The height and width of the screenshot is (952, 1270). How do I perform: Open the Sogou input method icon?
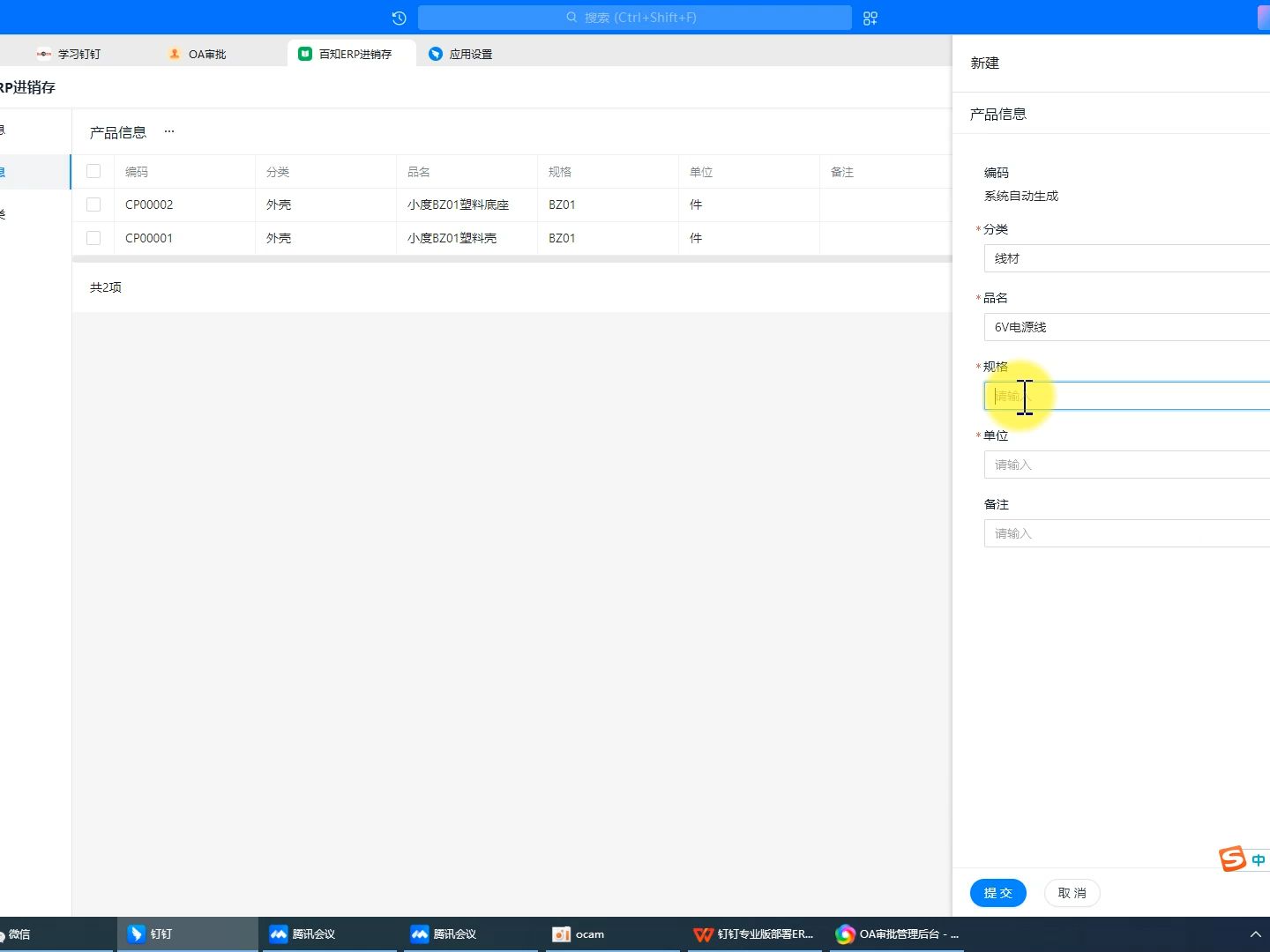click(1230, 859)
